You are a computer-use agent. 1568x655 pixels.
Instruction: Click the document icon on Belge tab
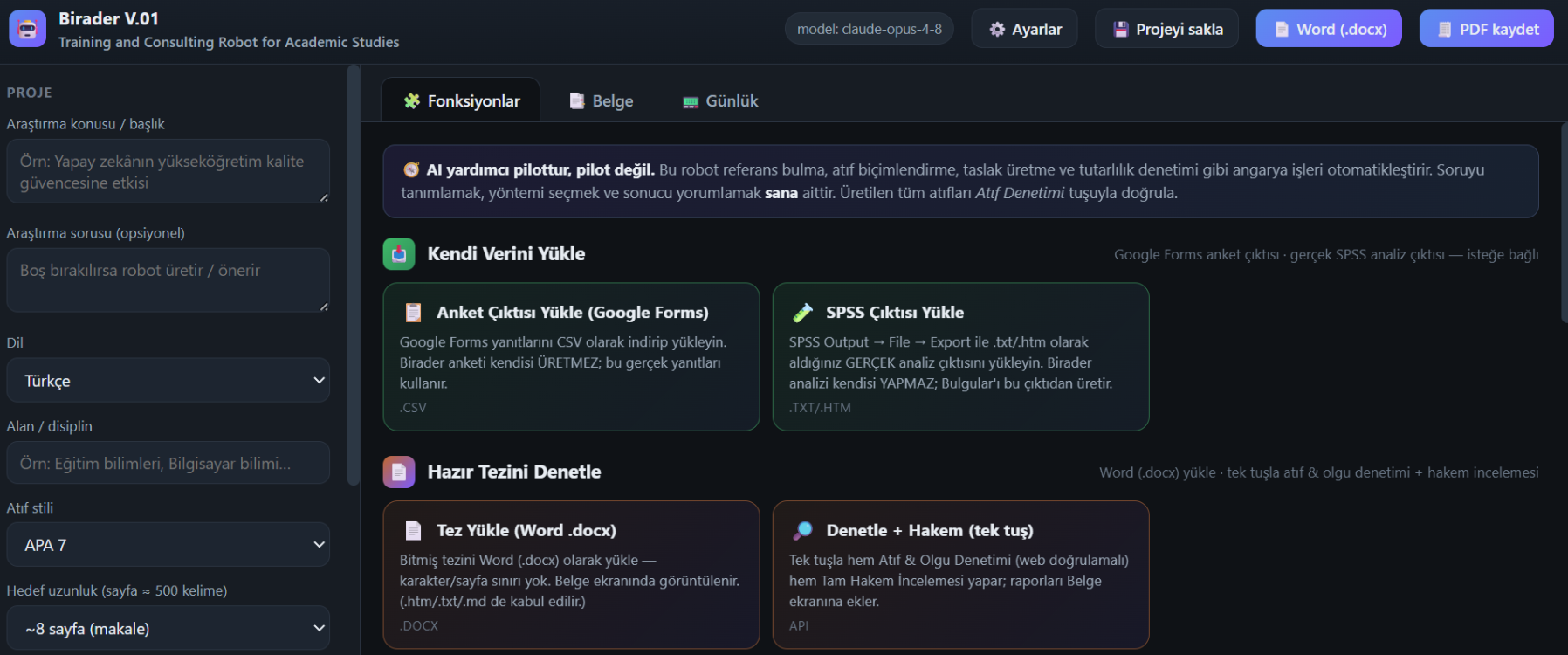(577, 101)
